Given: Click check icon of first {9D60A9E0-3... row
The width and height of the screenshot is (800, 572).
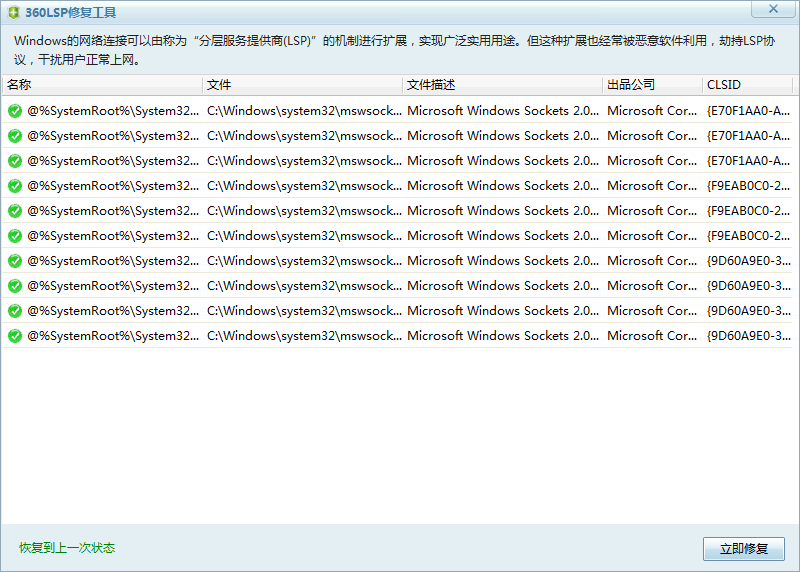Looking at the screenshot, I should pos(15,261).
